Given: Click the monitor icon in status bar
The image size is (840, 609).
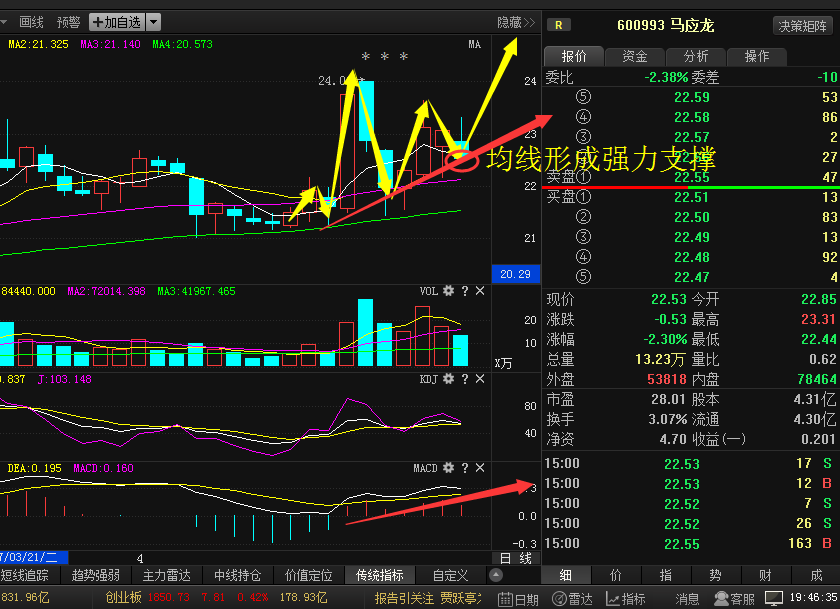Looking at the screenshot, I should coord(774,598).
